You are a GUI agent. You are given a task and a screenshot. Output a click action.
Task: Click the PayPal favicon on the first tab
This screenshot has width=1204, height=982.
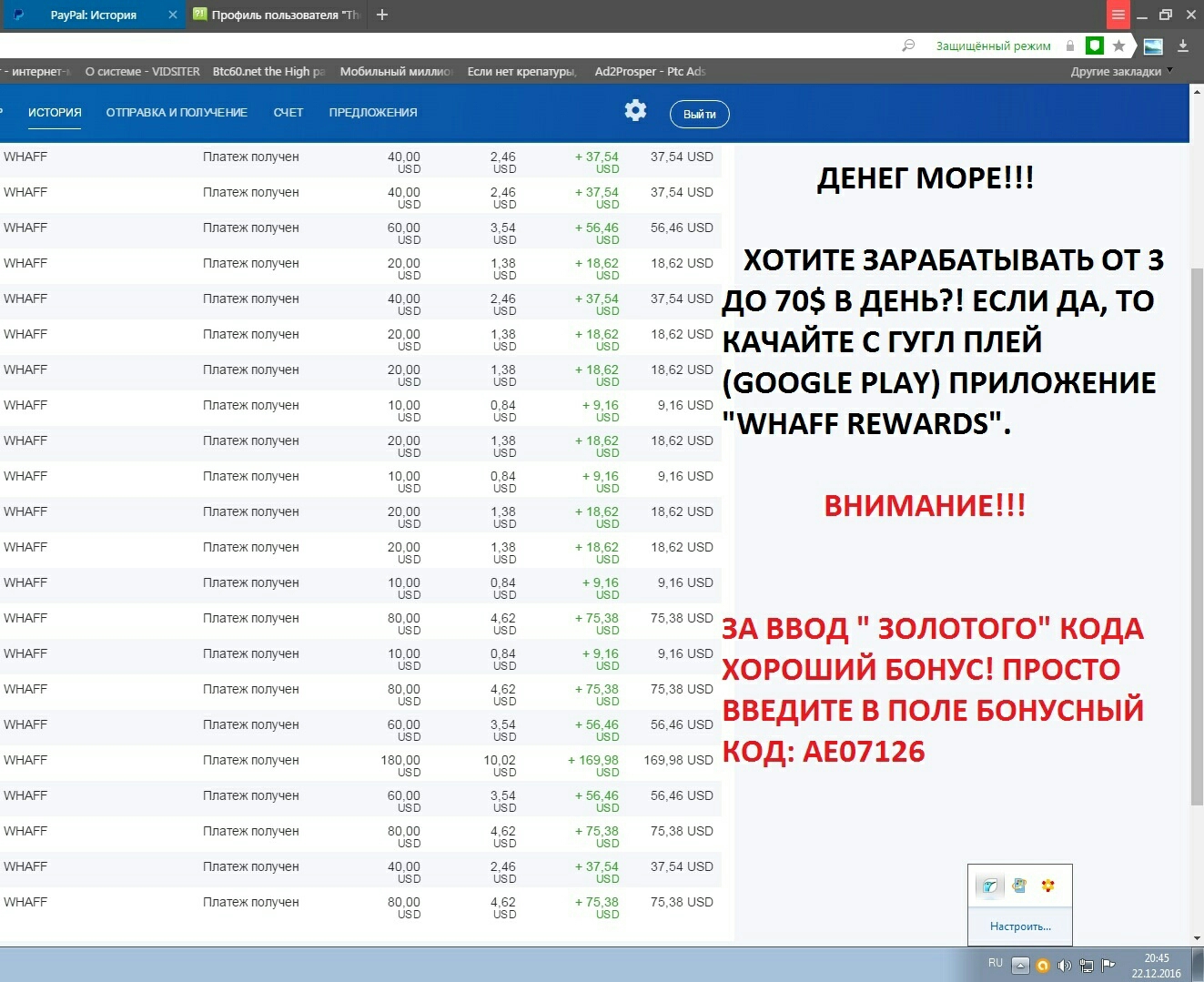[19, 15]
